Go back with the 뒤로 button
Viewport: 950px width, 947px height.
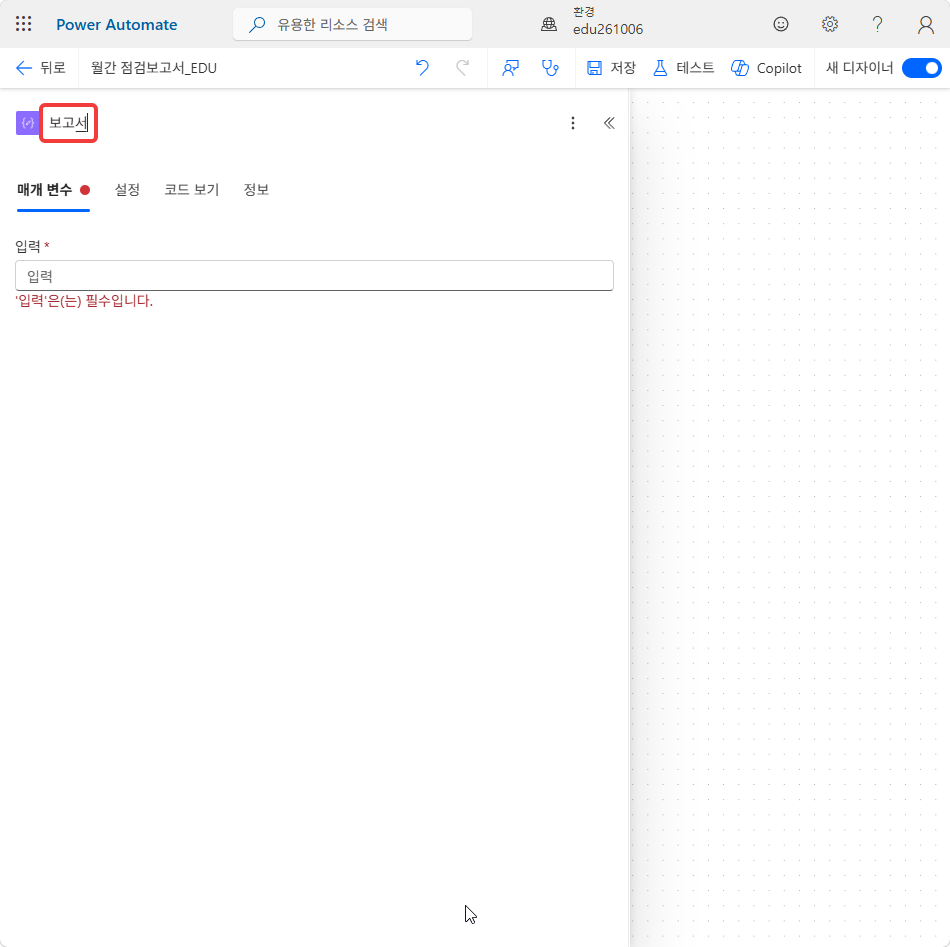point(41,68)
